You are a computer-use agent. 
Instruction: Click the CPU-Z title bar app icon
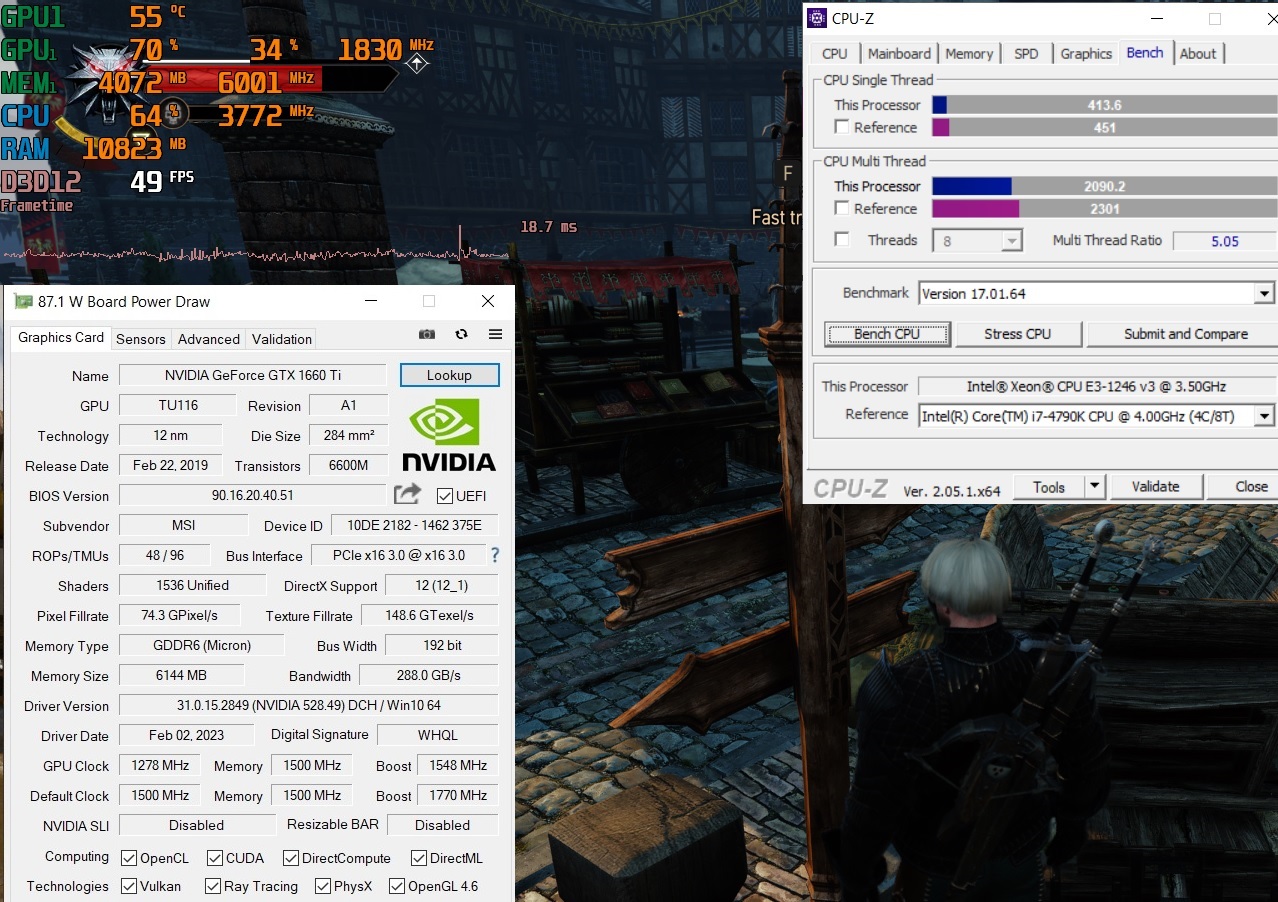816,18
